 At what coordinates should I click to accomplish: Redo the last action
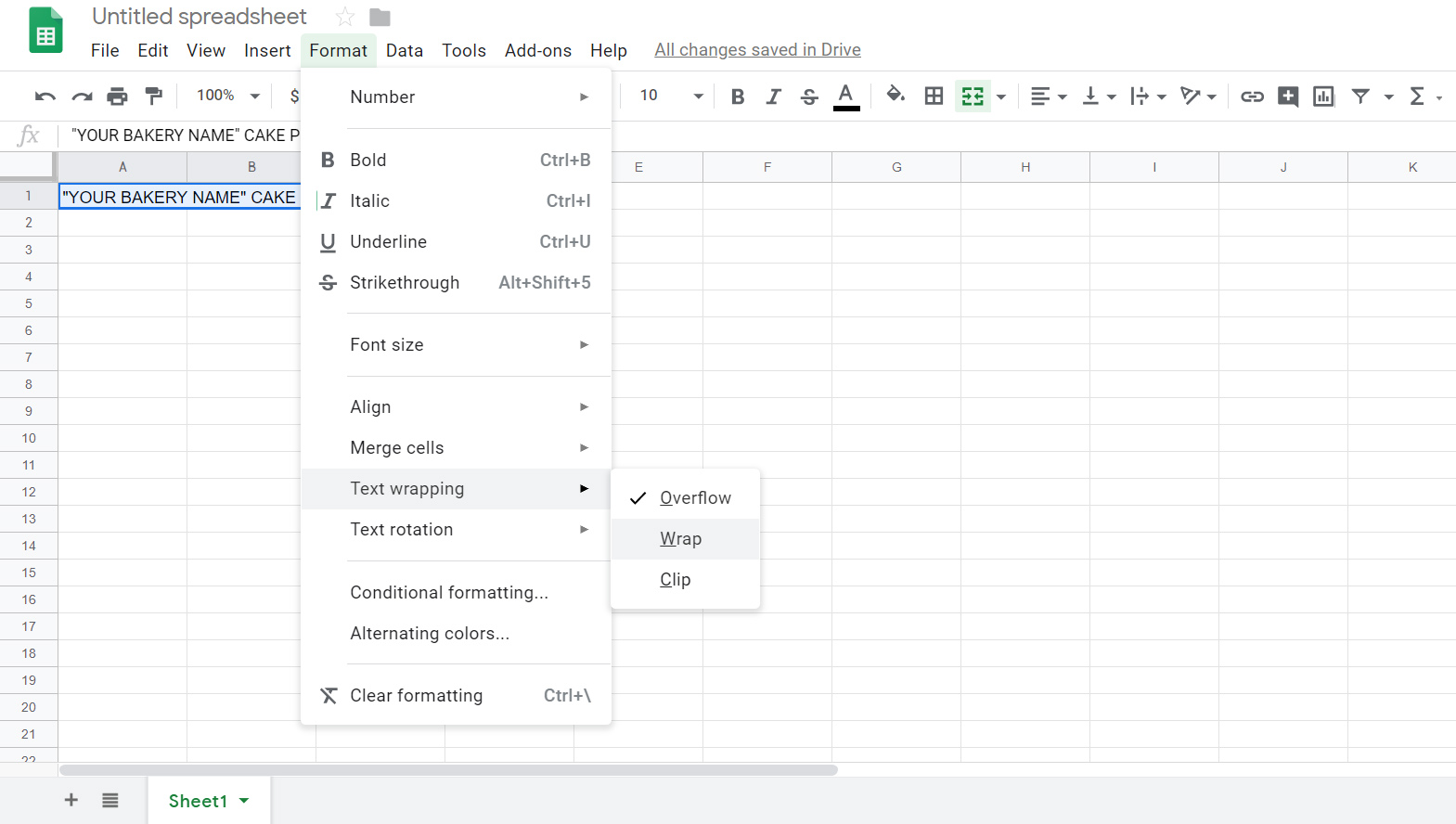(82, 96)
